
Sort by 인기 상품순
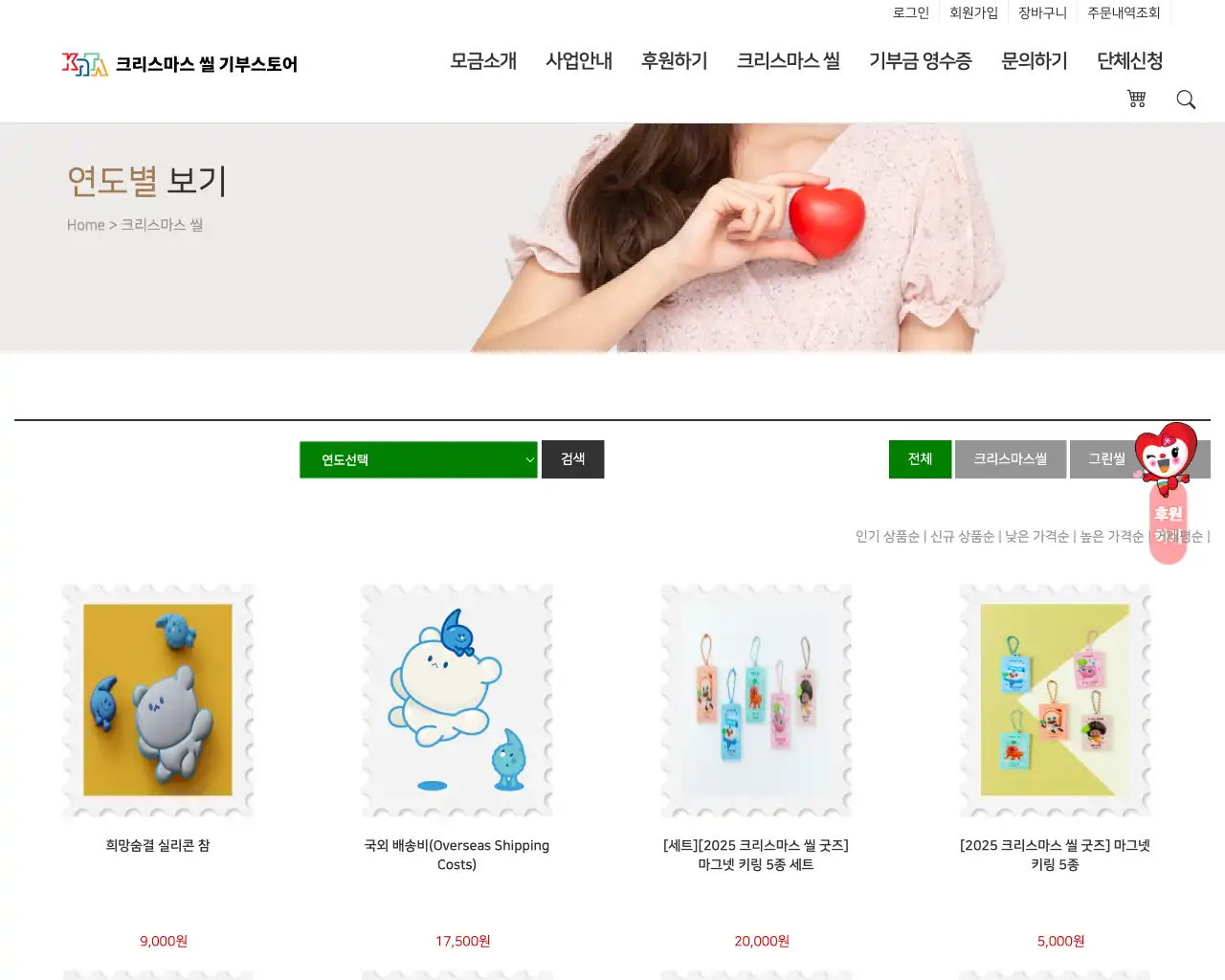coord(887,537)
